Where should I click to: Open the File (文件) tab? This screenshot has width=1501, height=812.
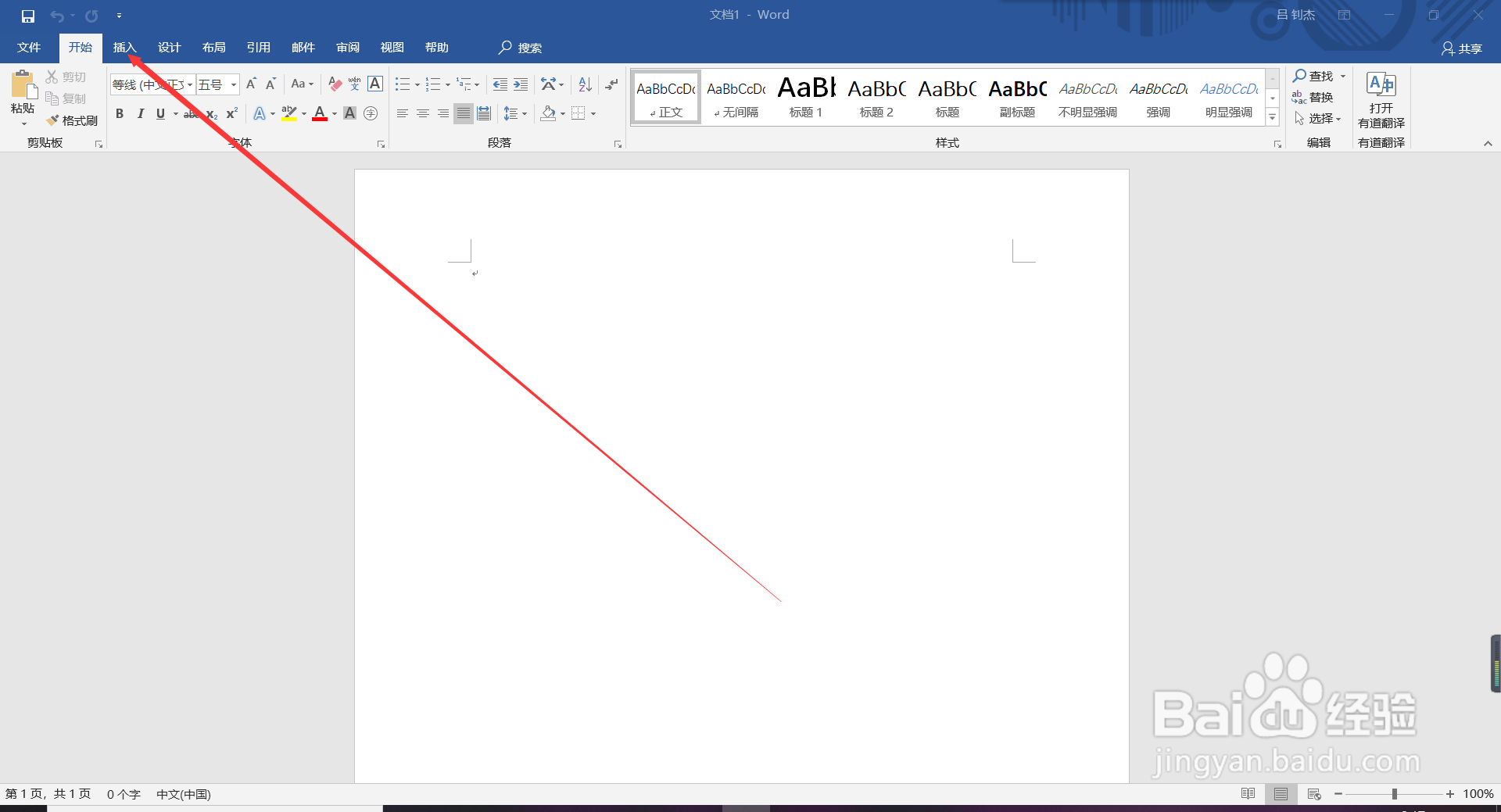(x=29, y=48)
